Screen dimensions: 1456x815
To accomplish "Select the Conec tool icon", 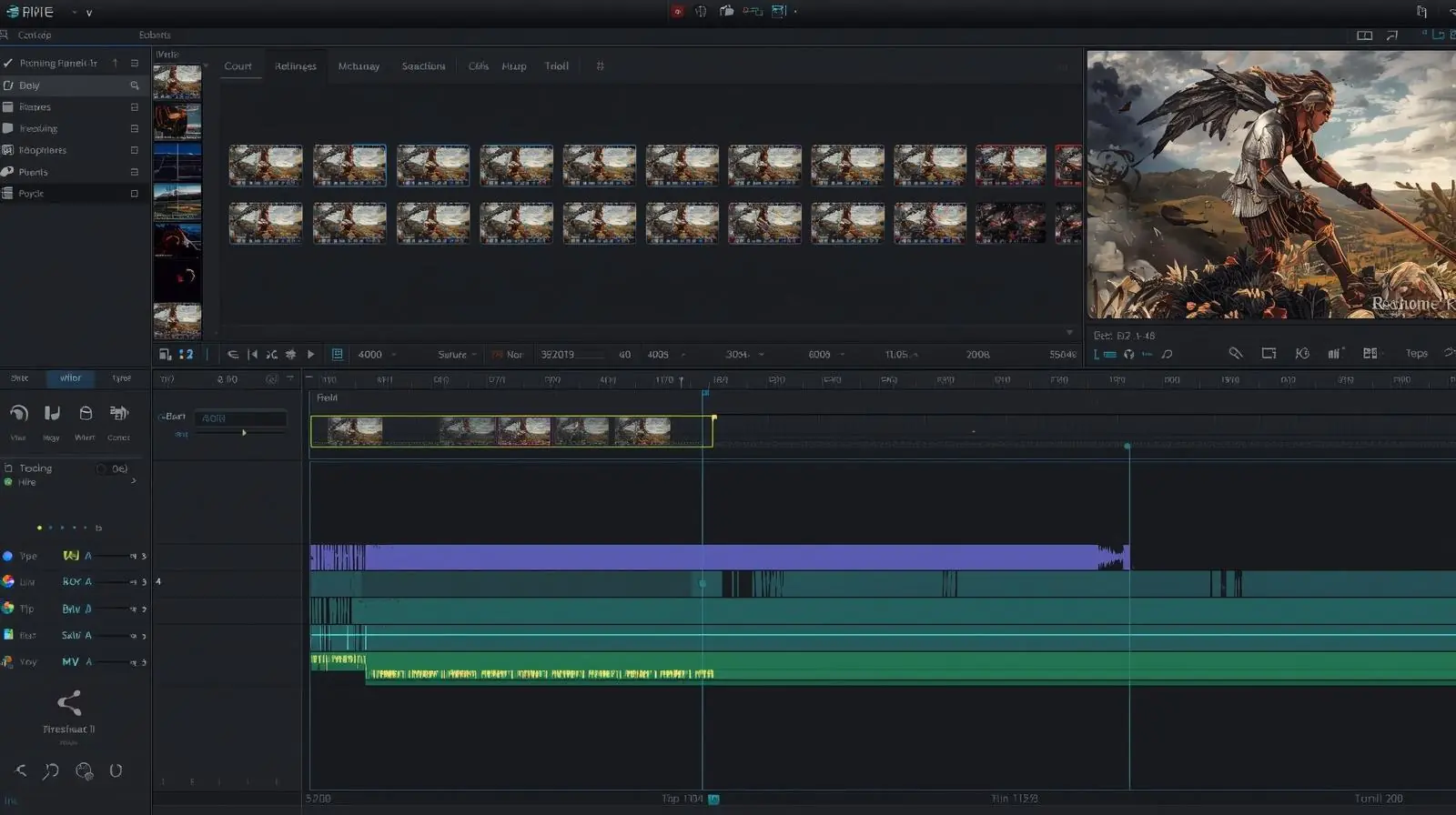I will click(119, 414).
